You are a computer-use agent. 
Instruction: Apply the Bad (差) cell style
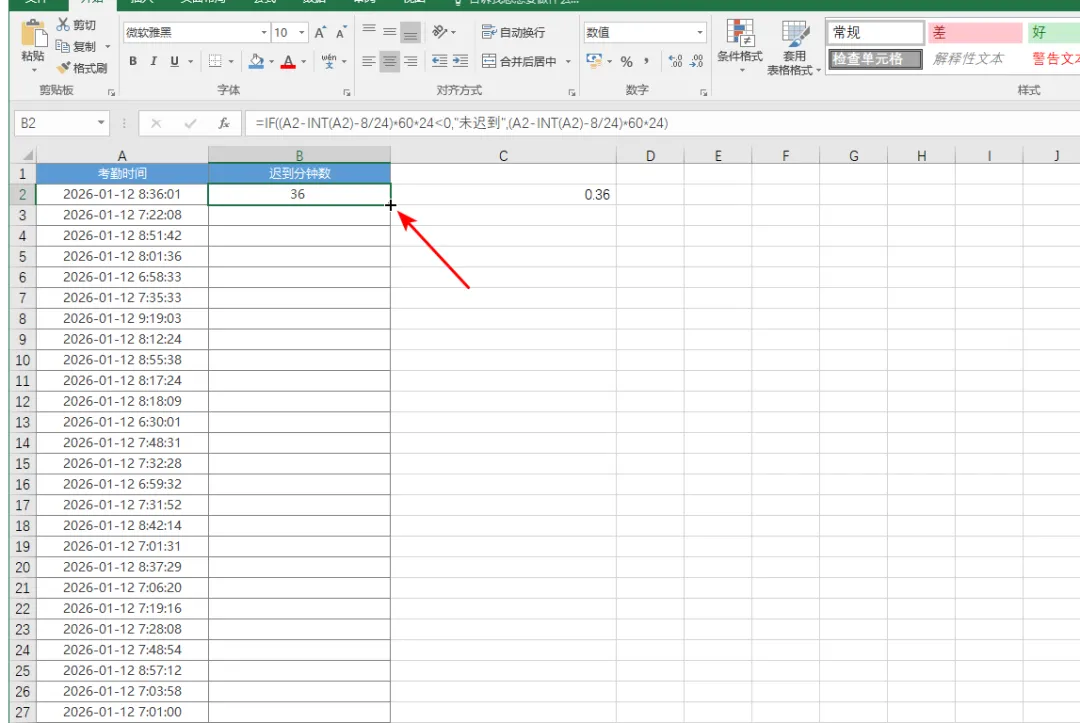tap(975, 32)
